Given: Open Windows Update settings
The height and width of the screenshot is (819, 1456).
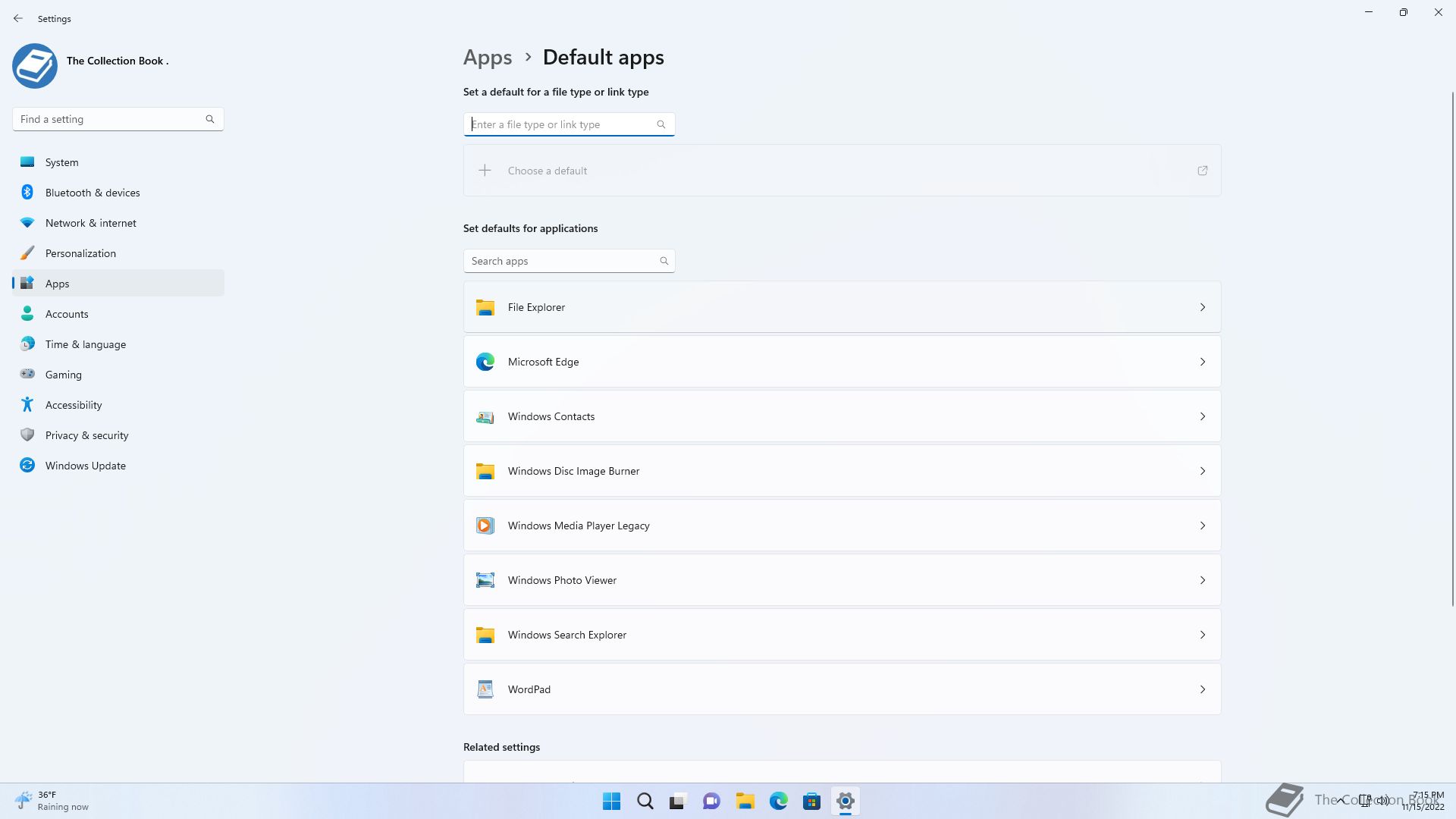Looking at the screenshot, I should pos(118,466).
